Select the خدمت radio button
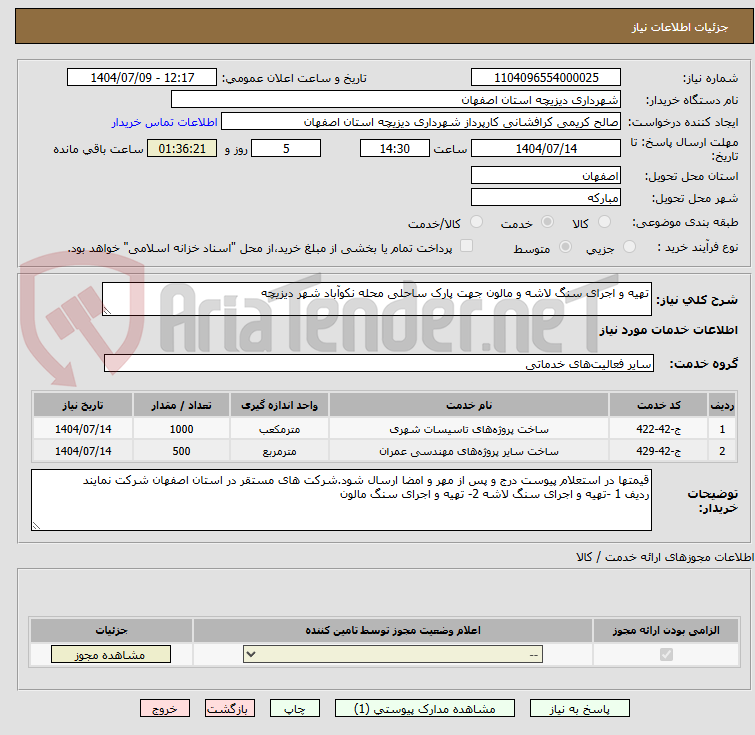 point(547,222)
